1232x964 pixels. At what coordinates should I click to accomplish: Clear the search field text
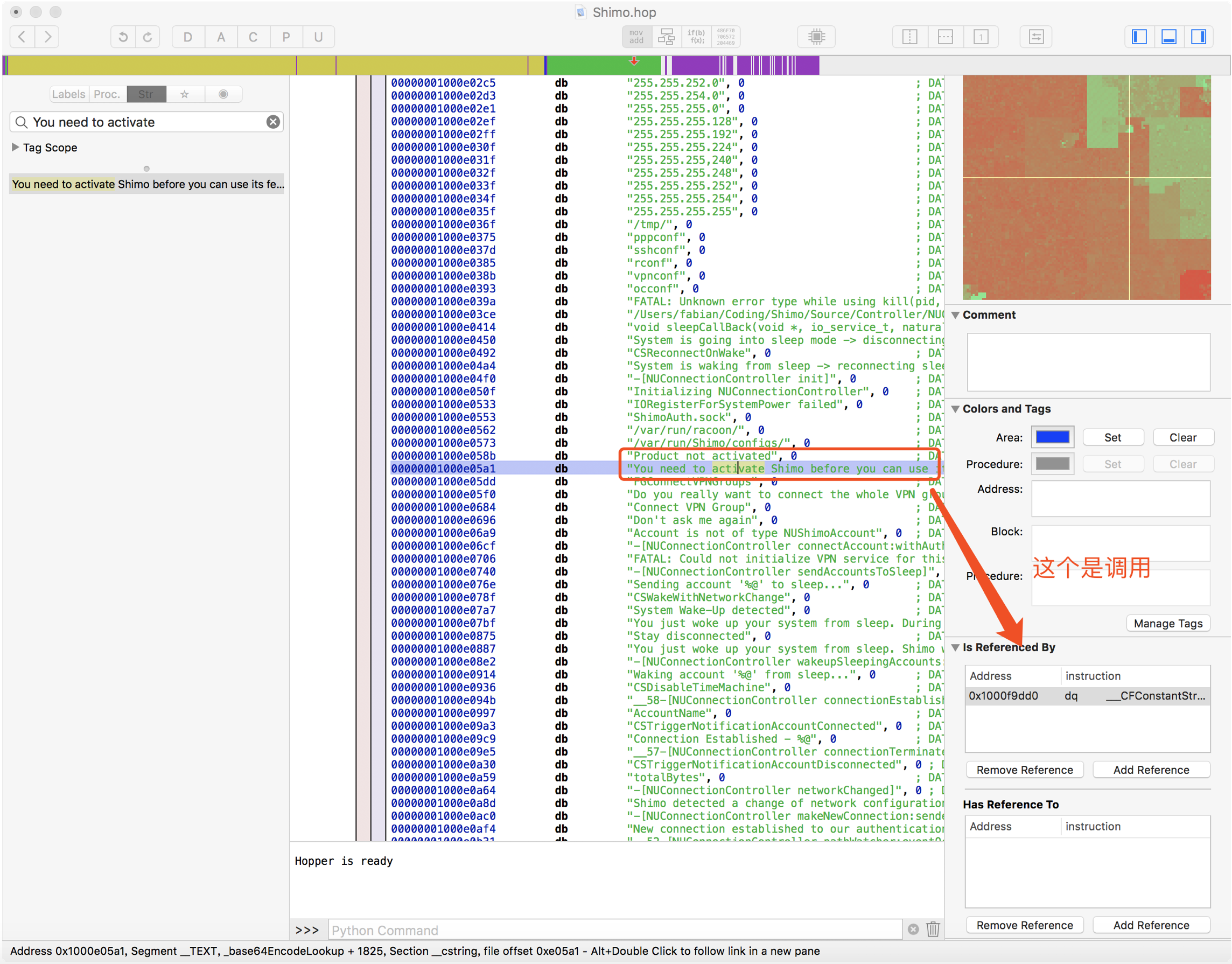[273, 122]
